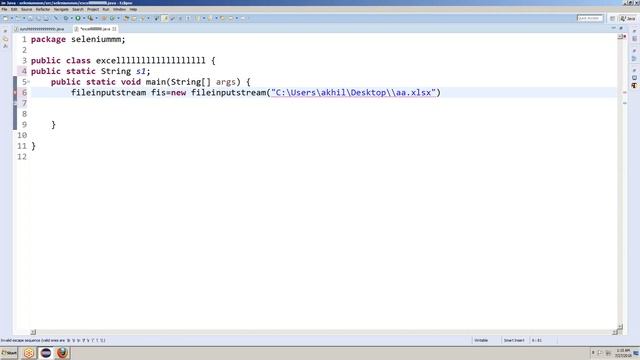
Task: Open the New file dropdown arrow
Action: pyautogui.click(x=11, y=18)
